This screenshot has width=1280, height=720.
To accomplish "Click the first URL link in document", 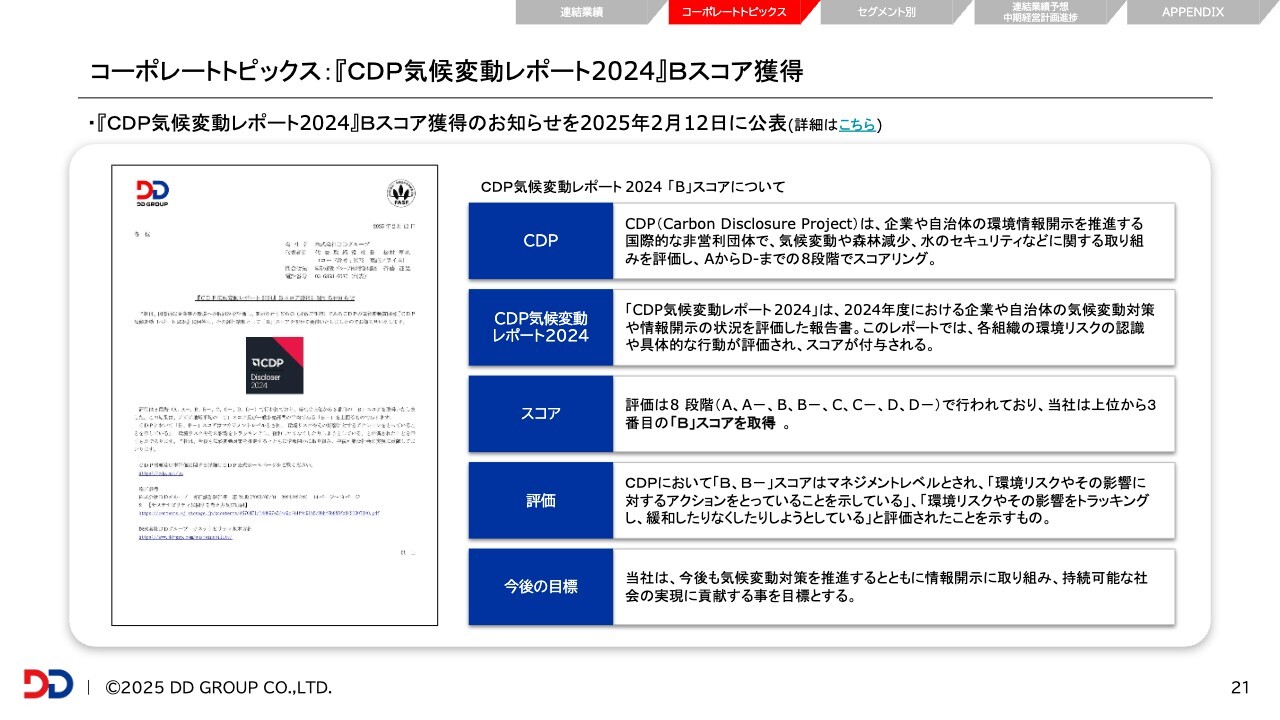I will point(163,476).
